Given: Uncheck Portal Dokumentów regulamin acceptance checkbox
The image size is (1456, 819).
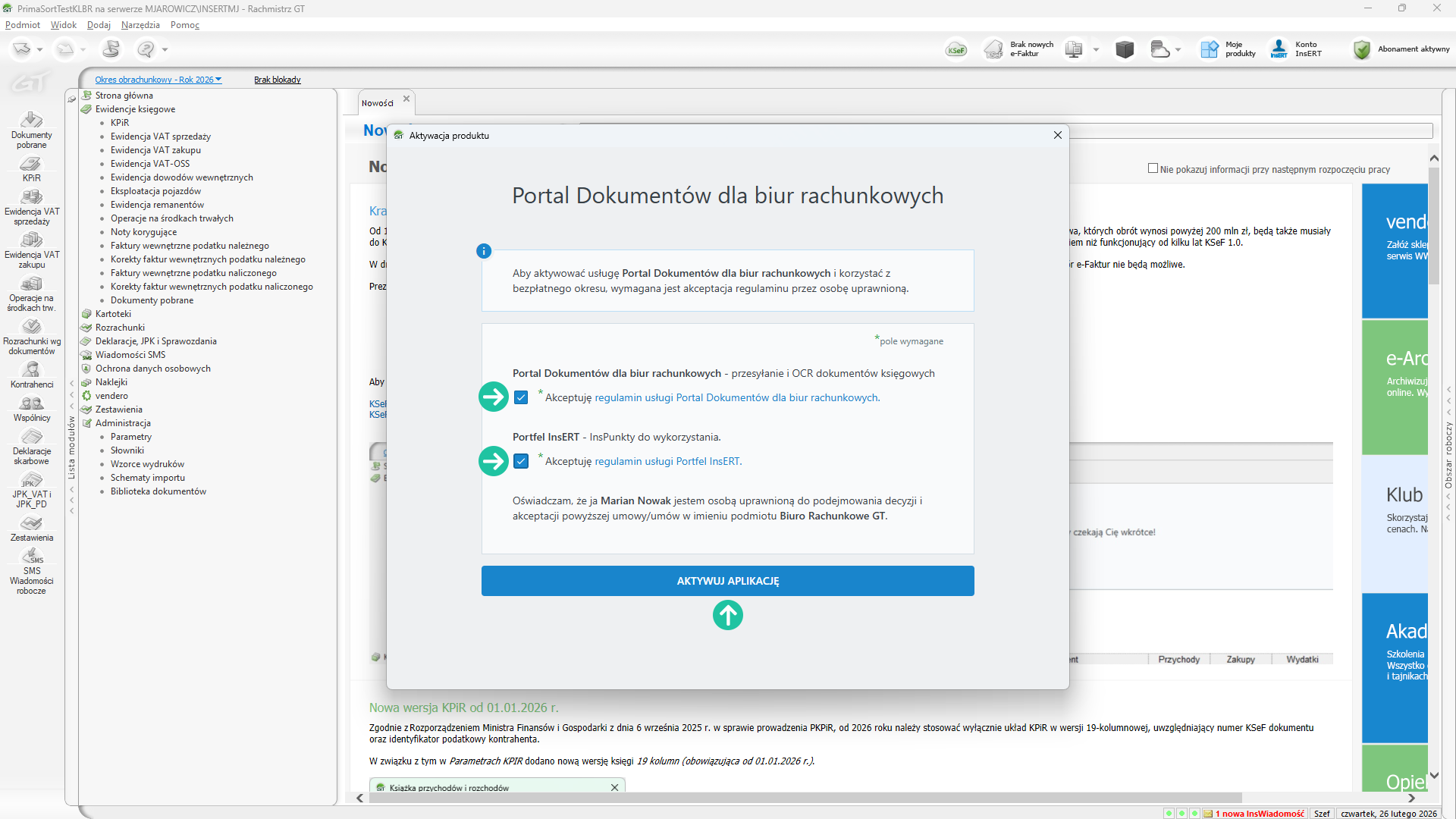Looking at the screenshot, I should [521, 397].
